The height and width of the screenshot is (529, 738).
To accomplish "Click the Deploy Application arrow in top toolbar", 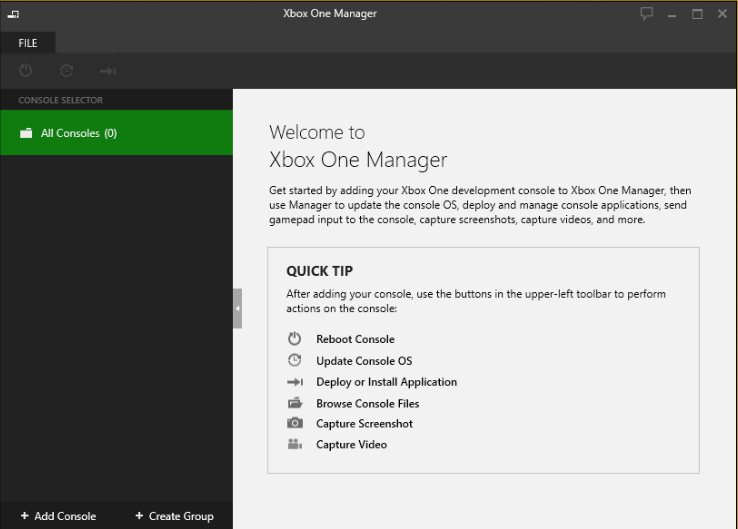I will (108, 71).
